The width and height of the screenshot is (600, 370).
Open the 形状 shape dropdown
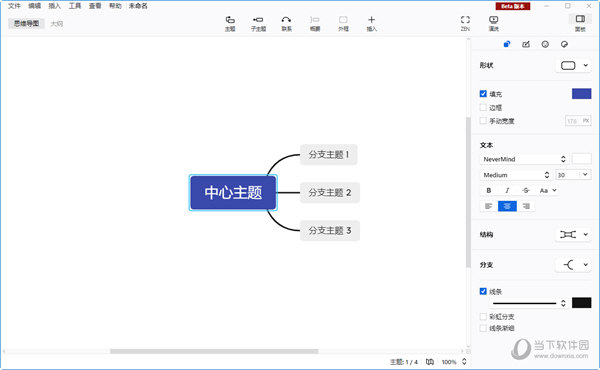click(x=573, y=65)
